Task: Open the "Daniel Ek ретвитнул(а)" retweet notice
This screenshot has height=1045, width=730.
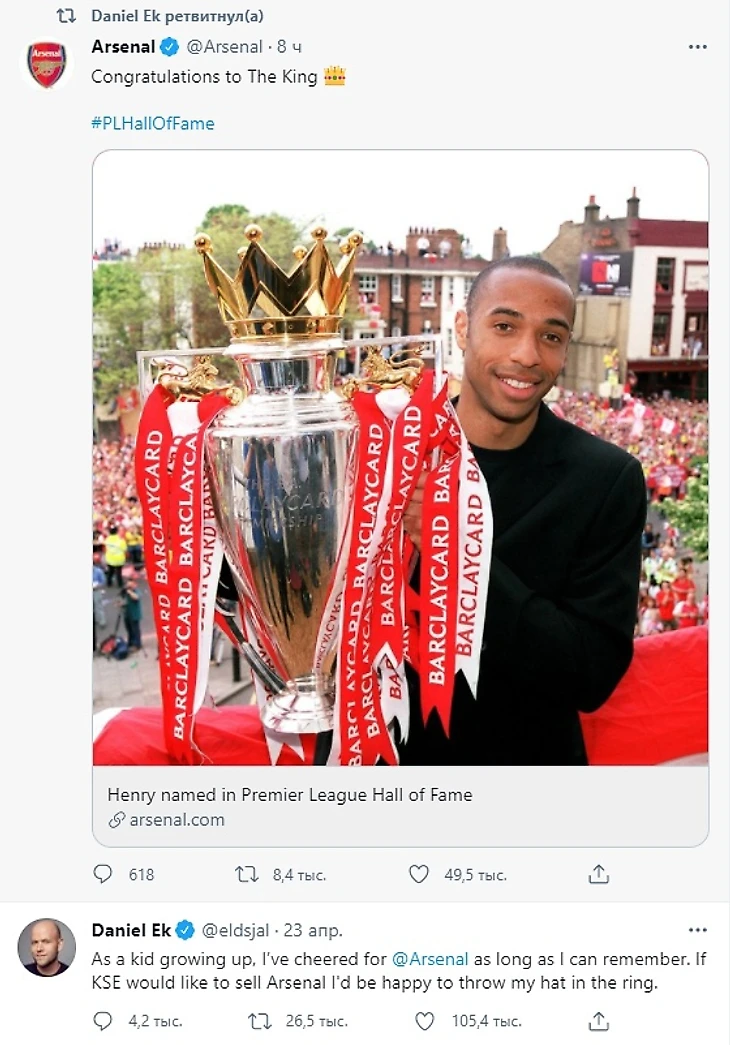Action: pyautogui.click(x=177, y=16)
